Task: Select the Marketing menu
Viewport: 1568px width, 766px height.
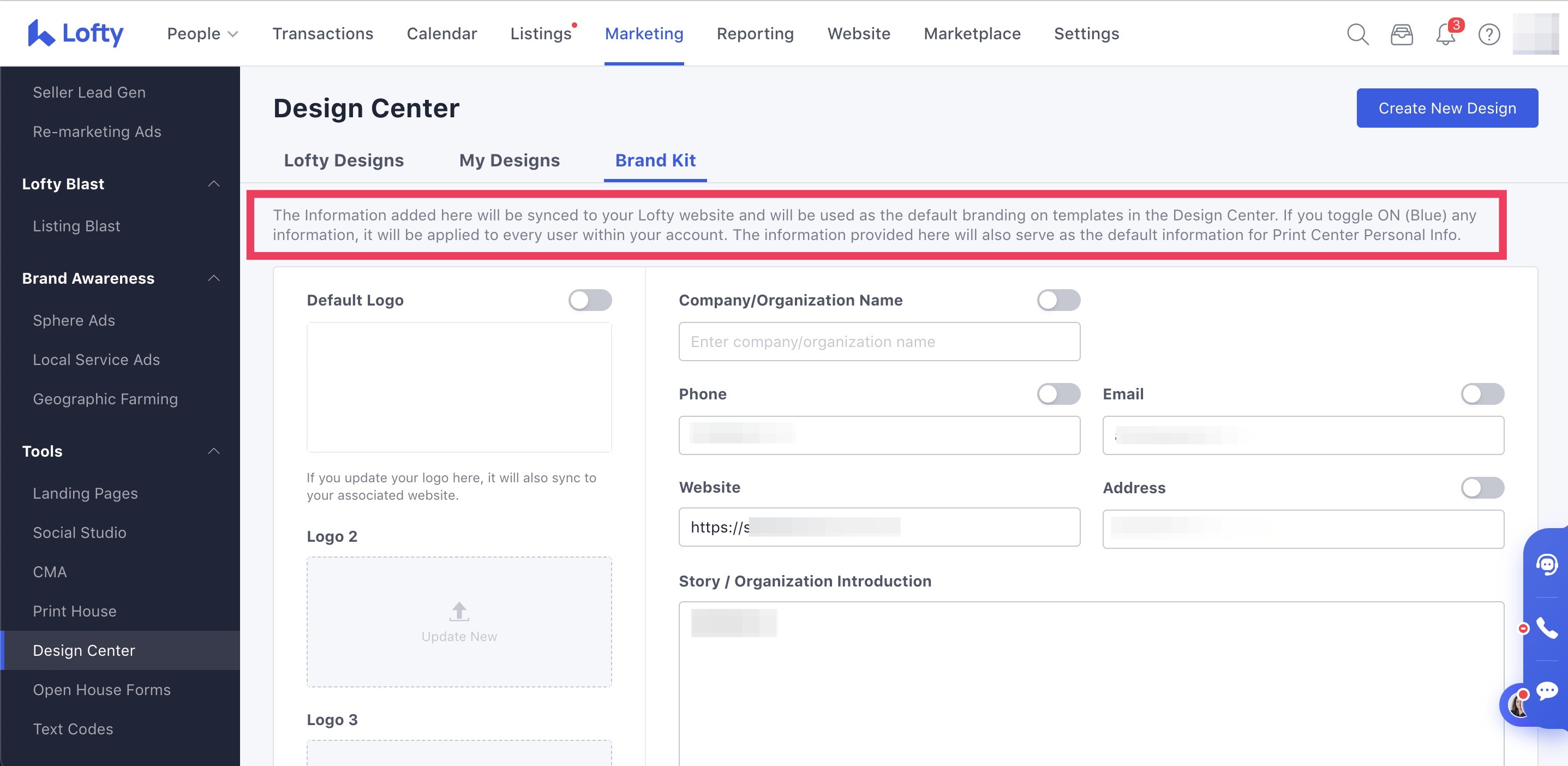Action: (644, 33)
